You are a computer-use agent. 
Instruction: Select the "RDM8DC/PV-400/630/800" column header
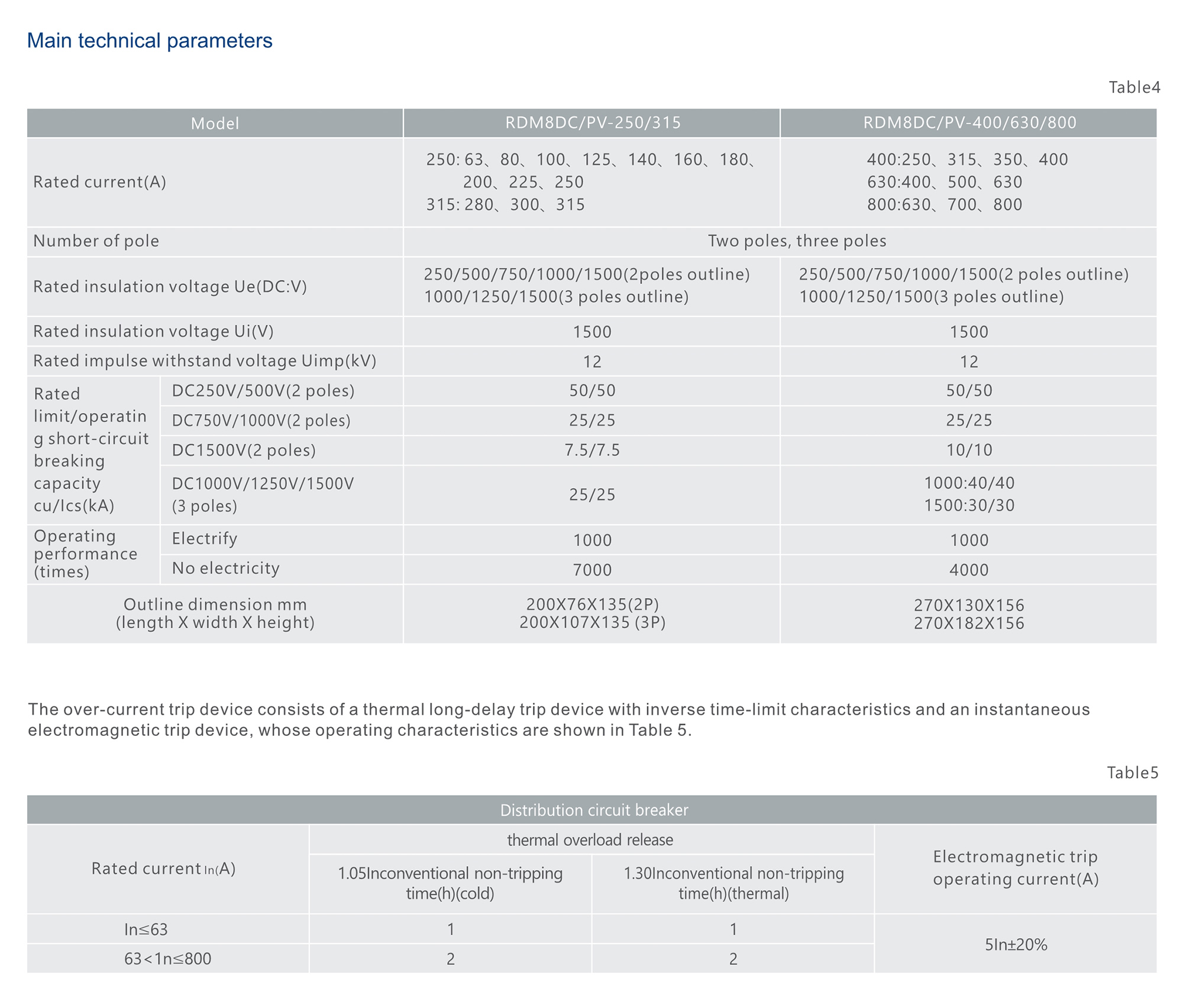coord(969,122)
